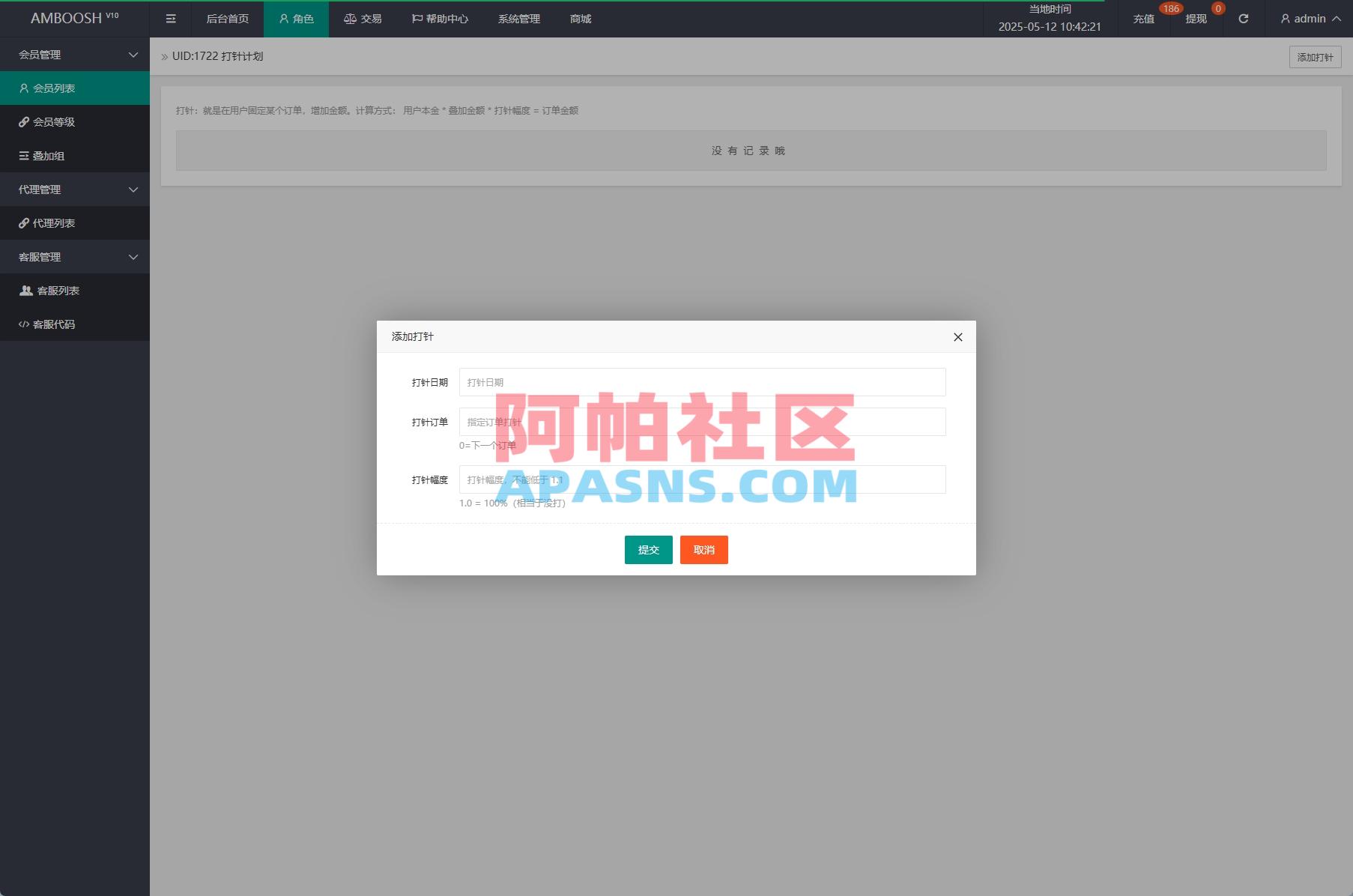Open the 系统管理 menu
Screen dimensions: 1353x896
(518, 19)
